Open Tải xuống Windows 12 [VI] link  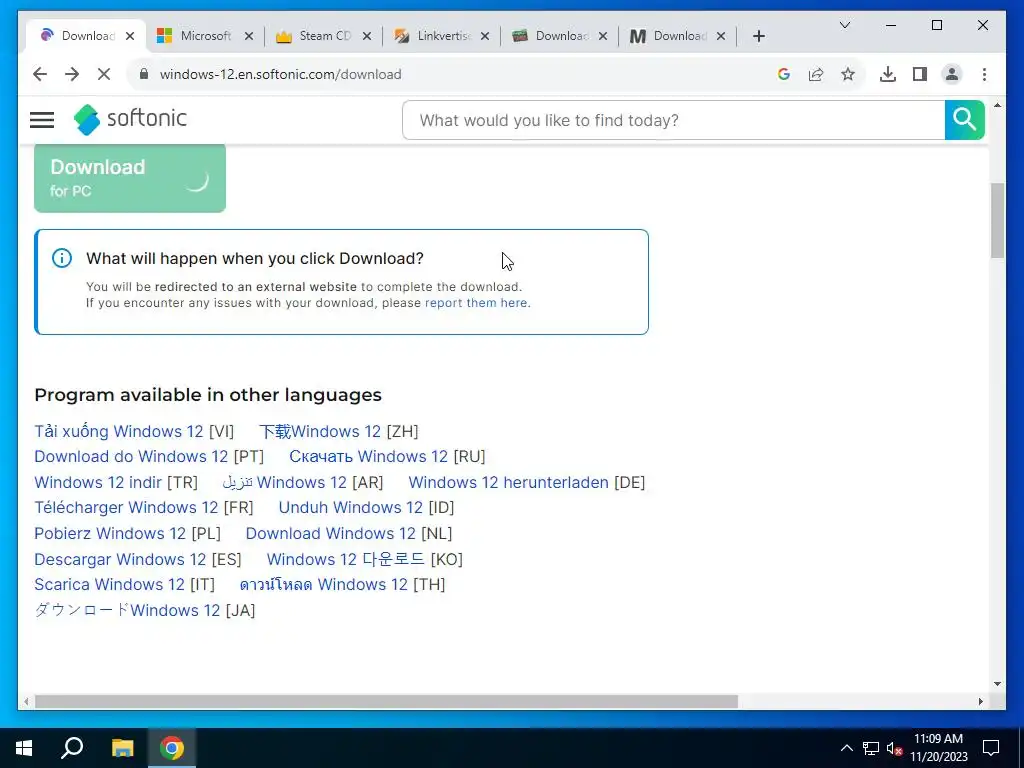tap(119, 432)
